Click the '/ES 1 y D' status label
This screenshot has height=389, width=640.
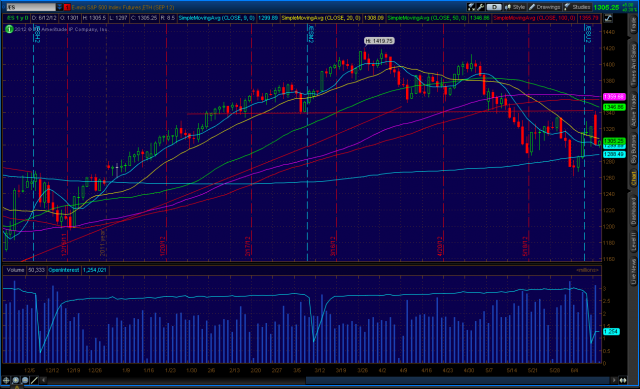tap(17, 18)
